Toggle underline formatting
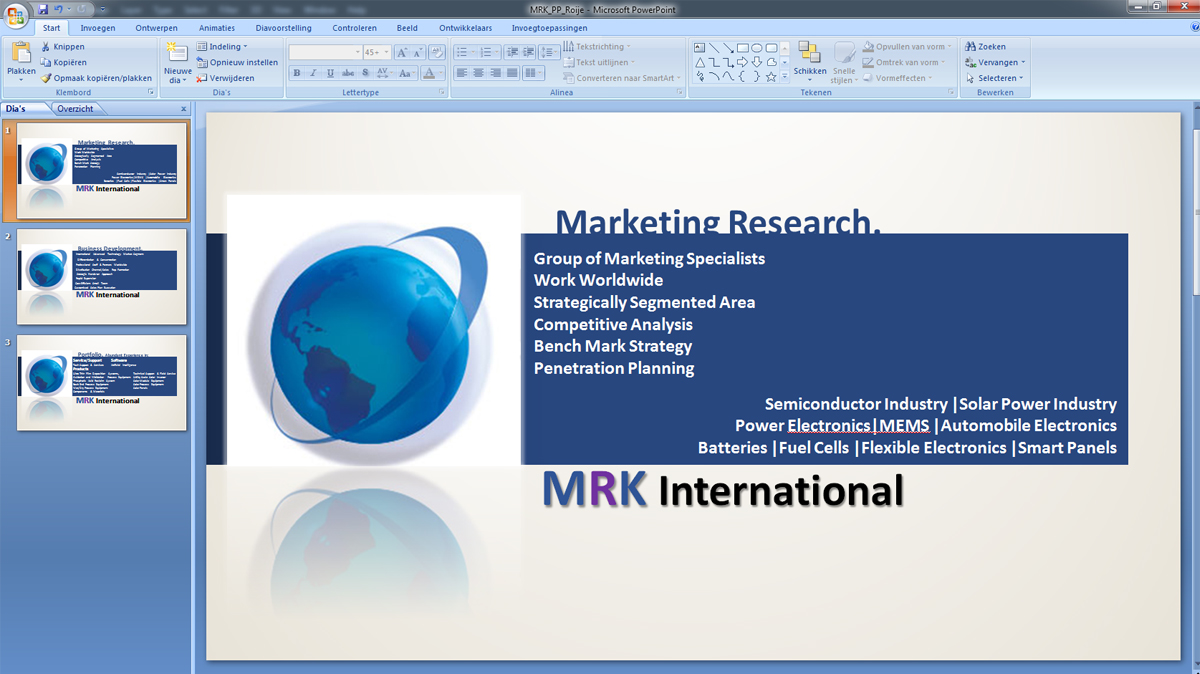1200x674 pixels. pos(330,73)
